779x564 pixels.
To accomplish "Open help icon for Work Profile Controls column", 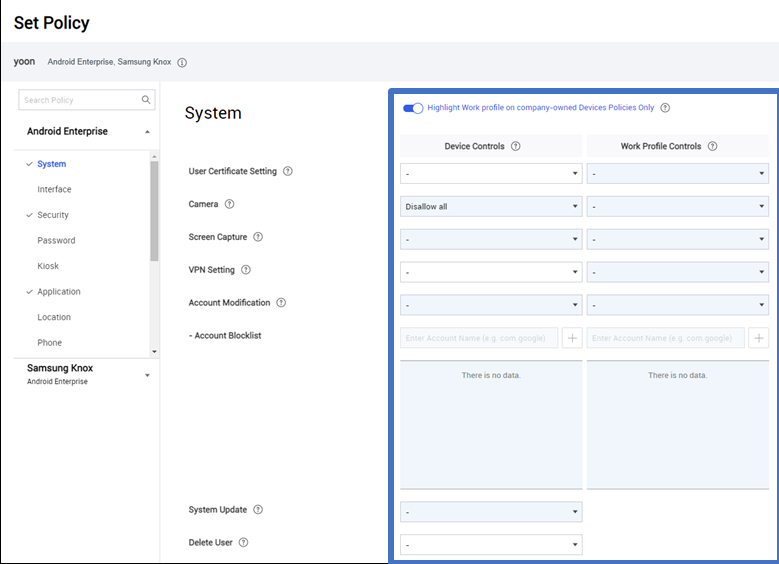I will coord(712,146).
